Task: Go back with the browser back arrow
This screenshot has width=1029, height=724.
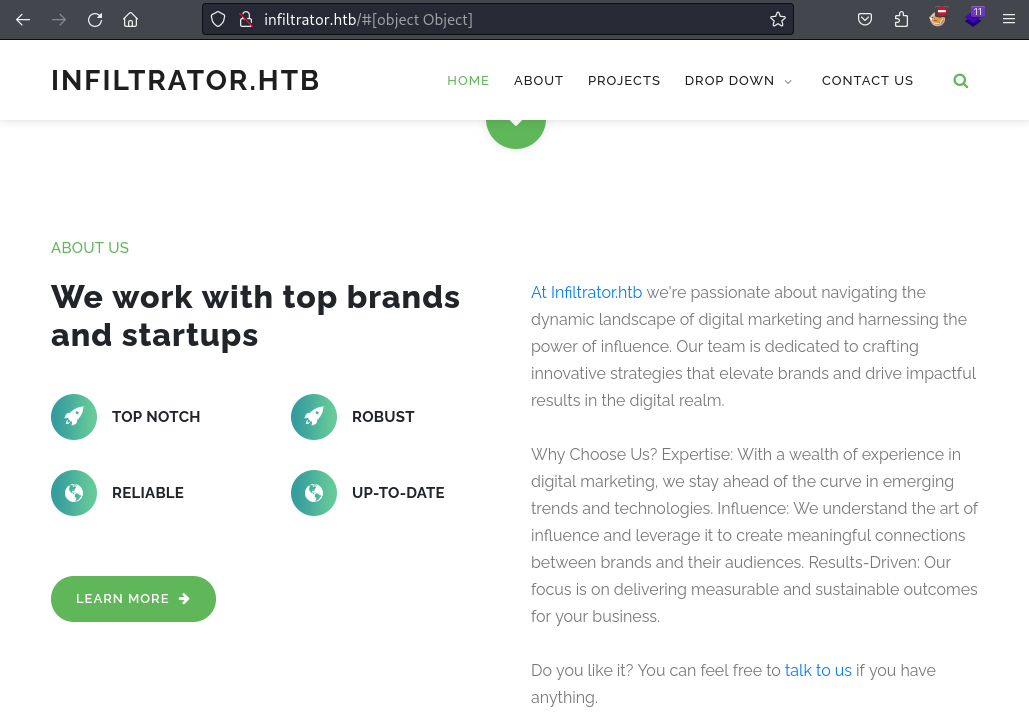Action: point(23,20)
